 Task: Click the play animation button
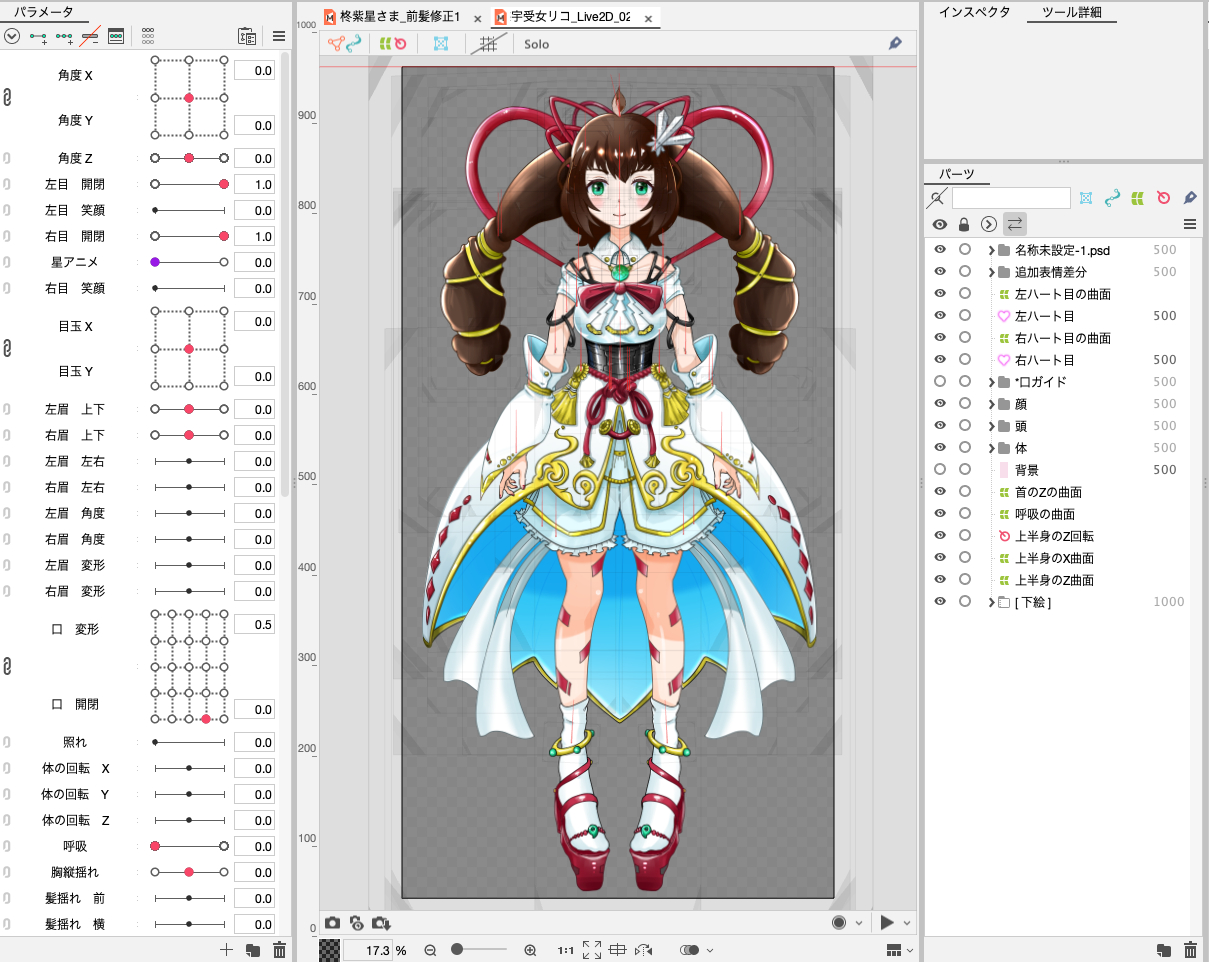(886, 923)
